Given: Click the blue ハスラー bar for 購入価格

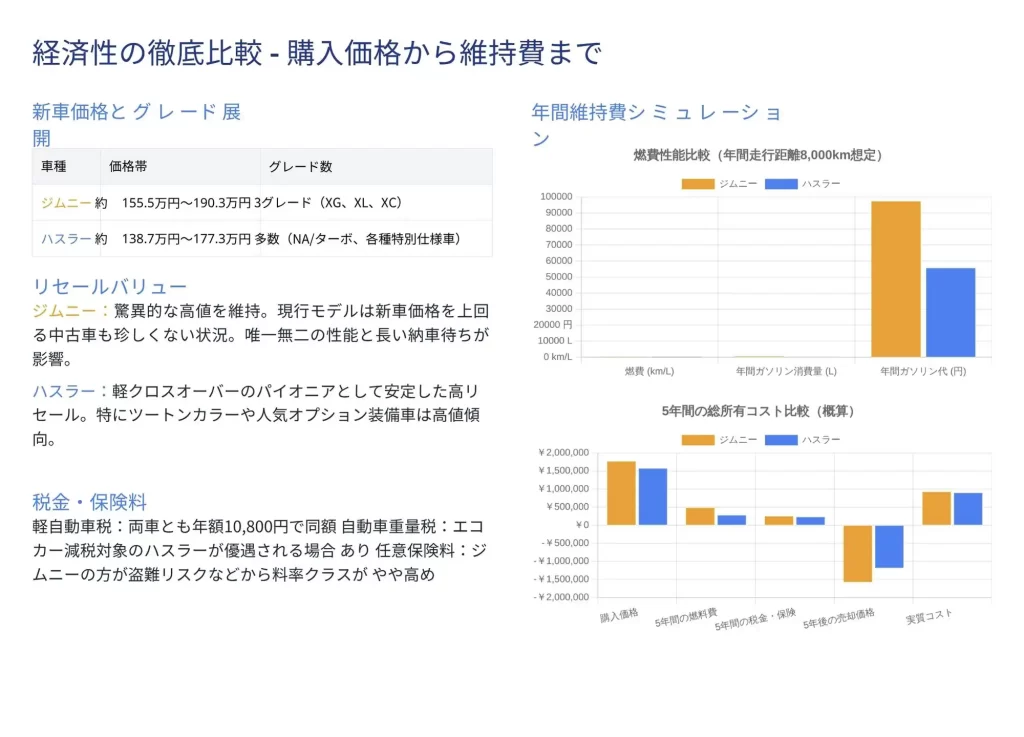Looking at the screenshot, I should point(652,497).
